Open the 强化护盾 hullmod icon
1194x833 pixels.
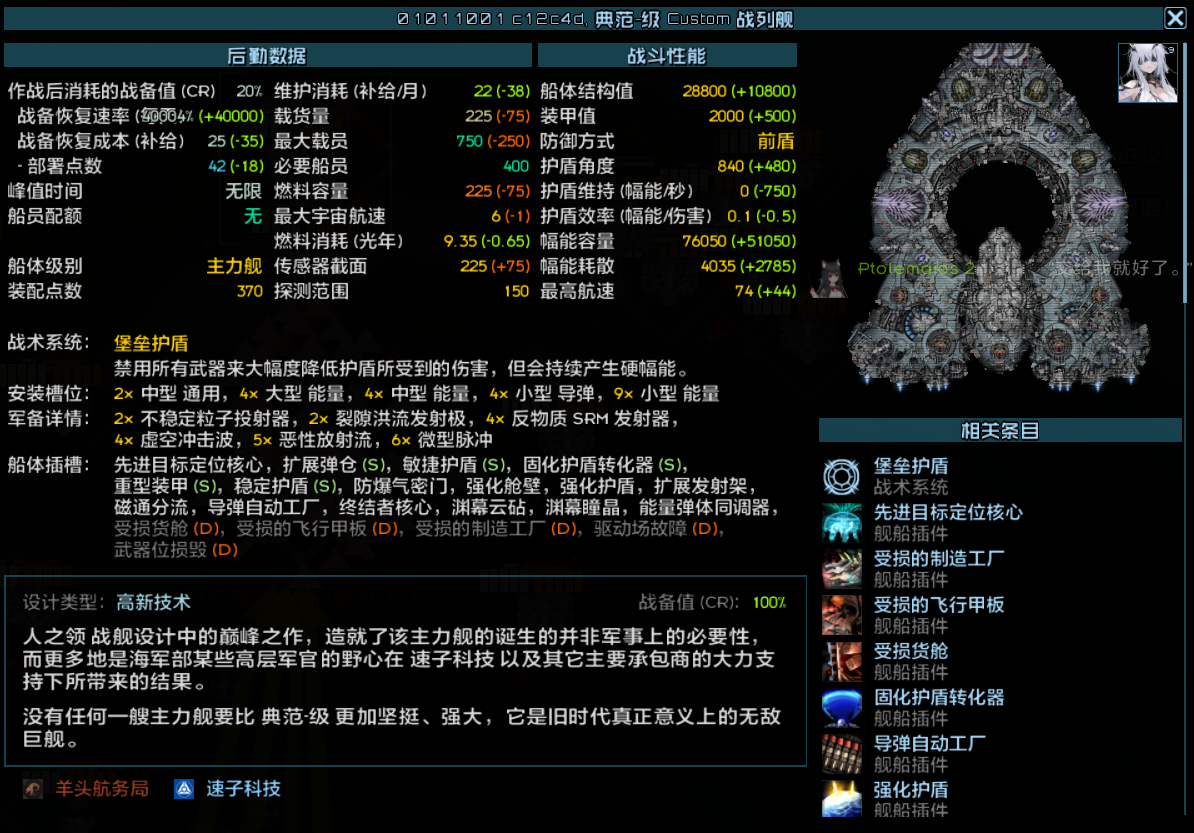click(841, 799)
